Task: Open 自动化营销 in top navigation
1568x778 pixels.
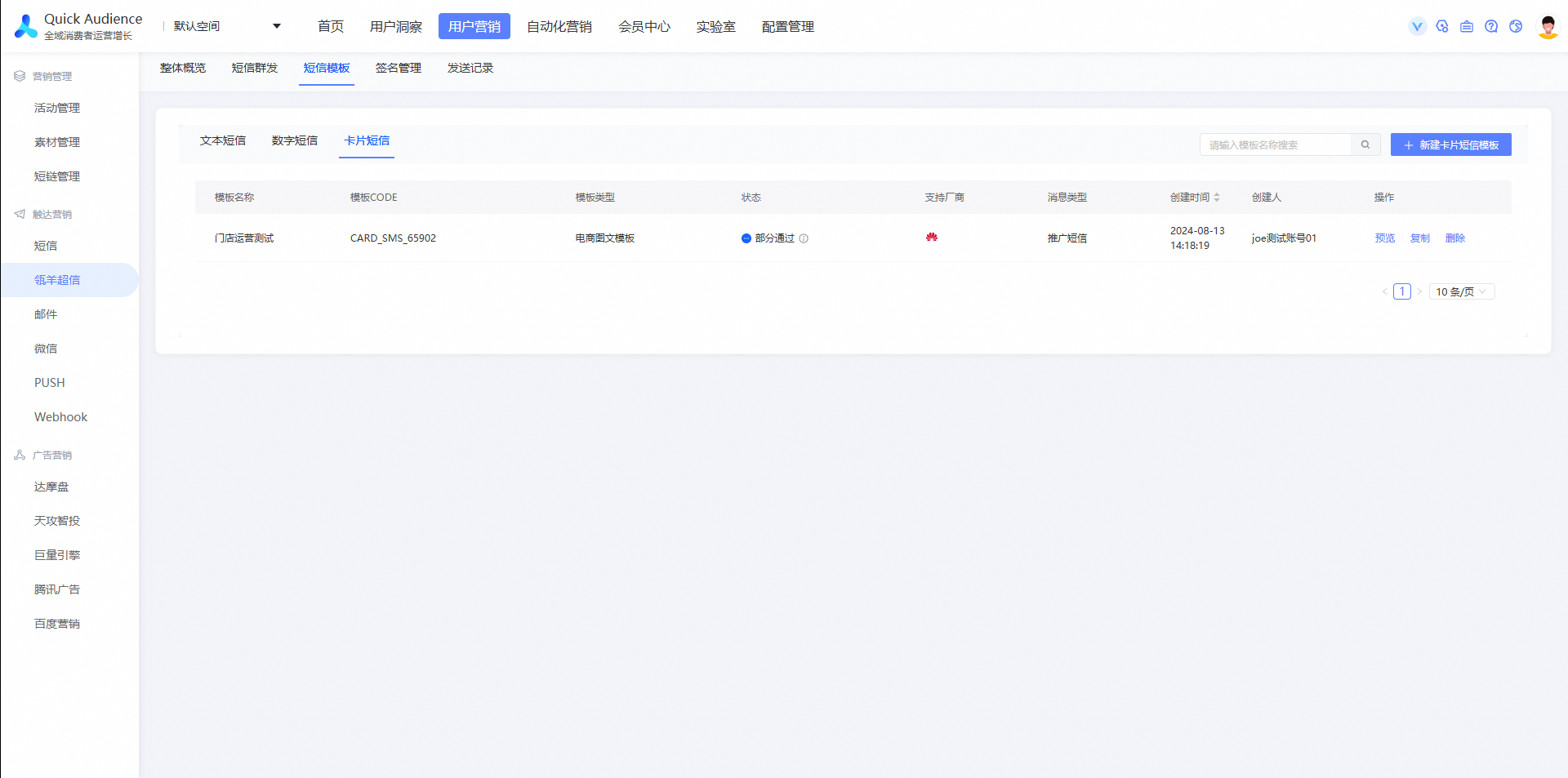Action: [x=559, y=26]
